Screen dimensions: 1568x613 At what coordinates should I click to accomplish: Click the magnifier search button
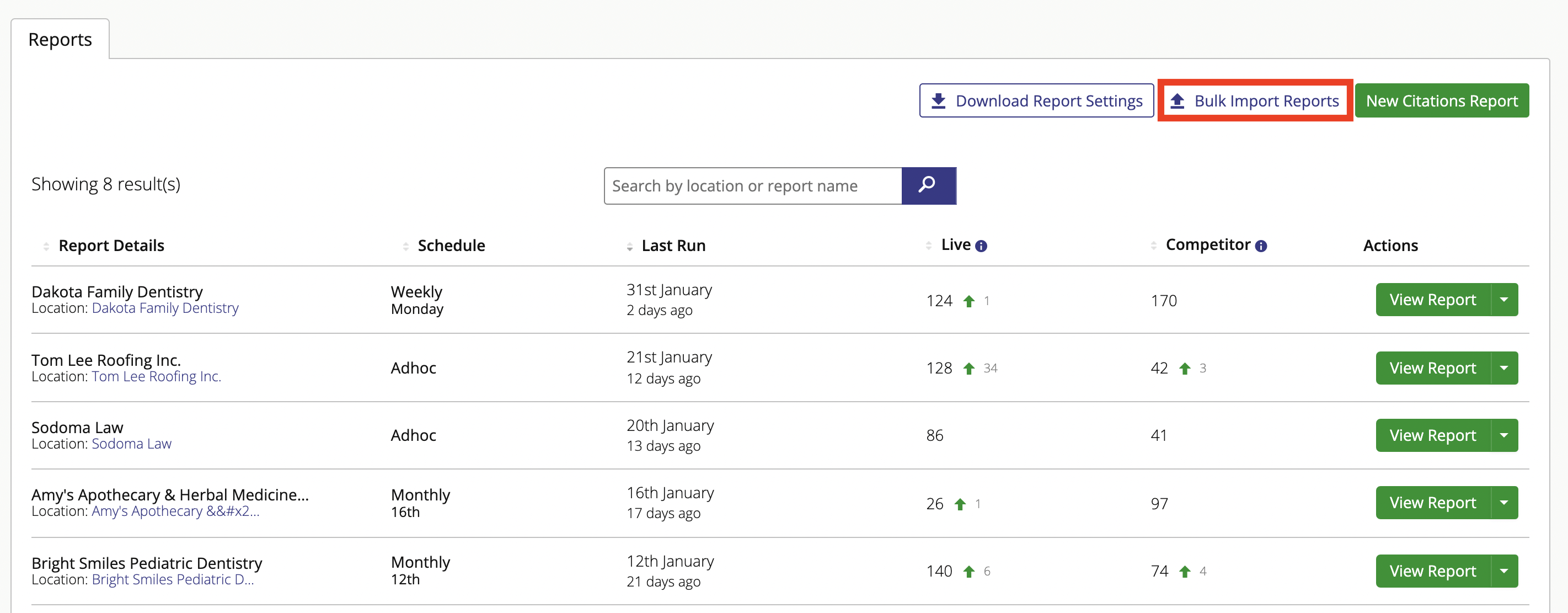click(928, 185)
